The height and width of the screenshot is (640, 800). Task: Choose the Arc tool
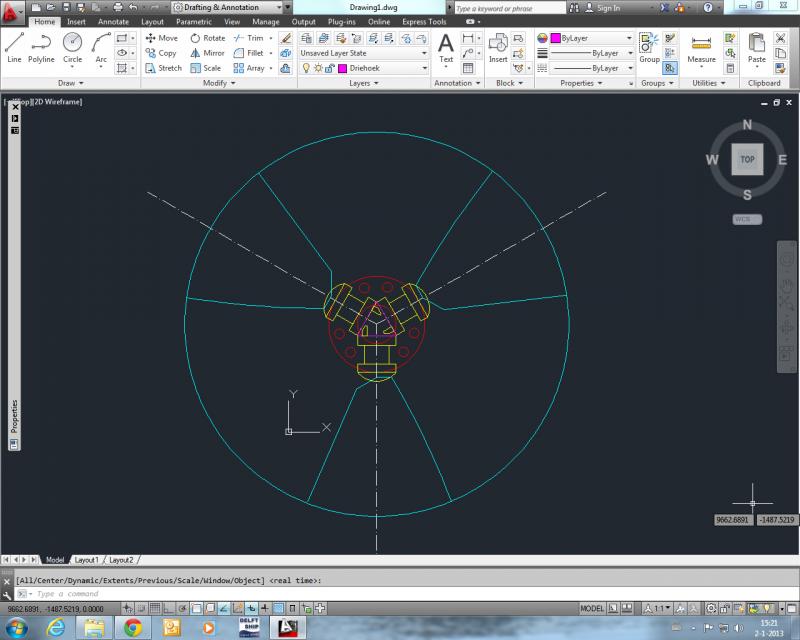pyautogui.click(x=101, y=47)
